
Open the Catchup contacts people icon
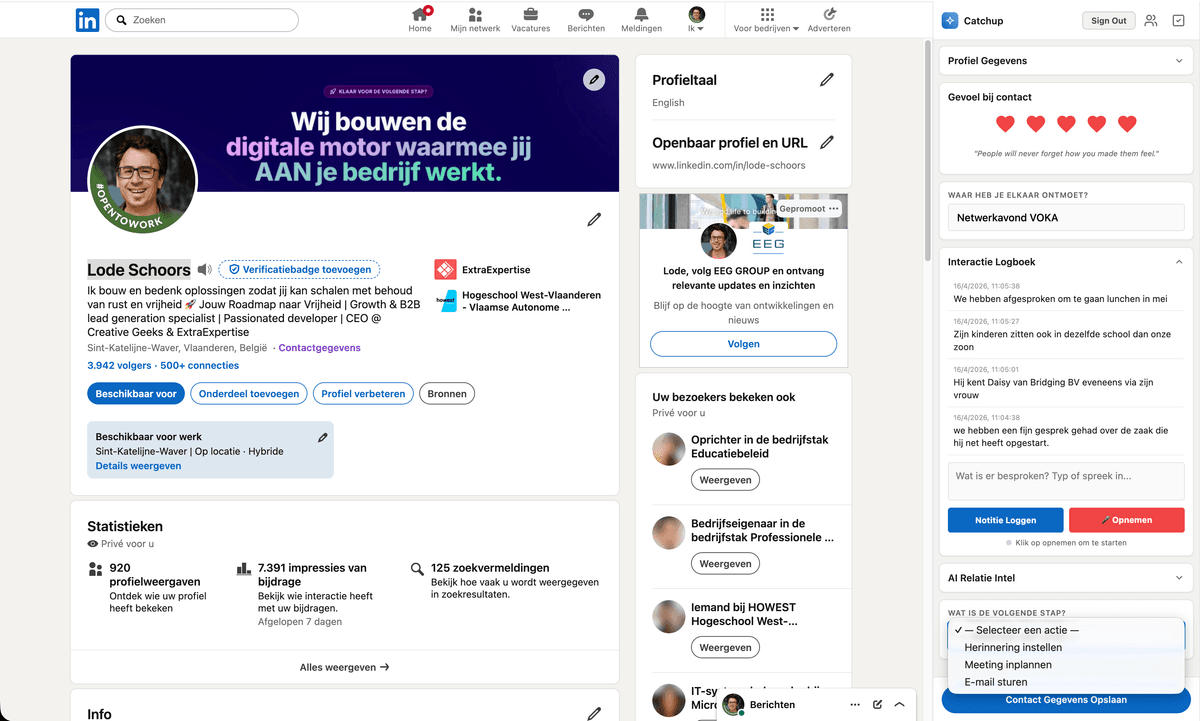coord(1151,20)
